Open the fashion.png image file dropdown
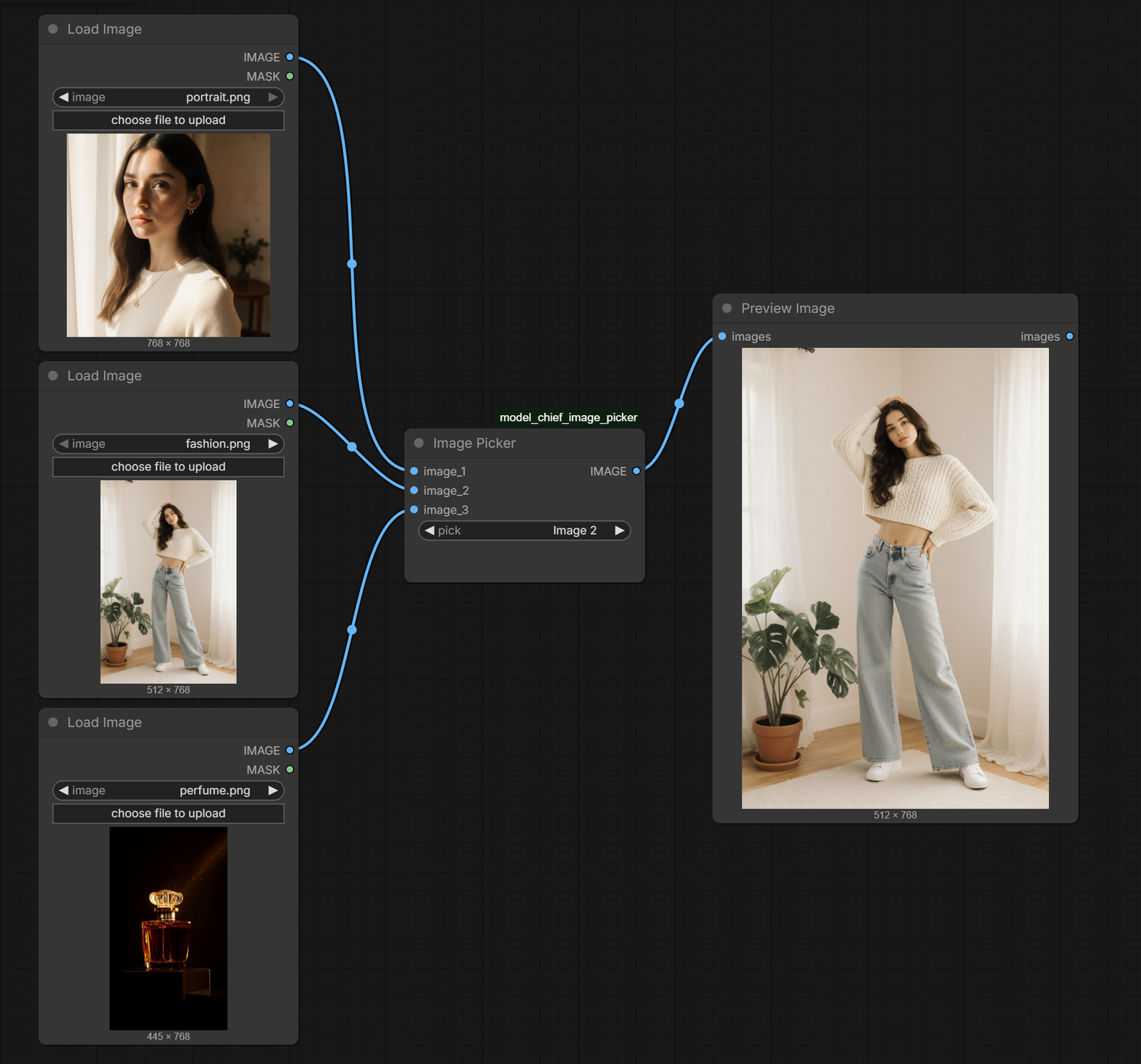 tap(168, 444)
